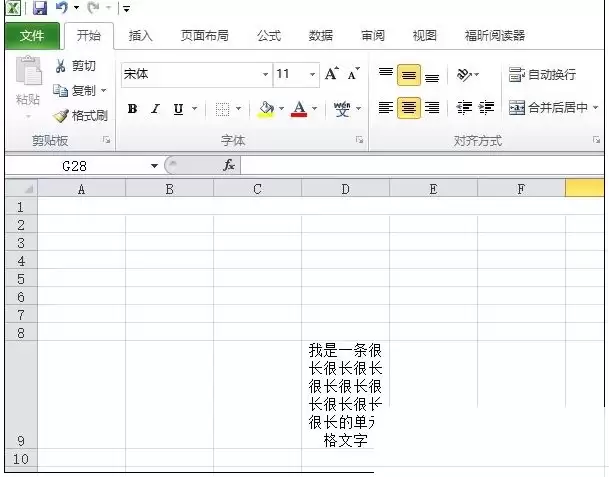
Task: Expand the underline style arrow
Action: click(195, 109)
